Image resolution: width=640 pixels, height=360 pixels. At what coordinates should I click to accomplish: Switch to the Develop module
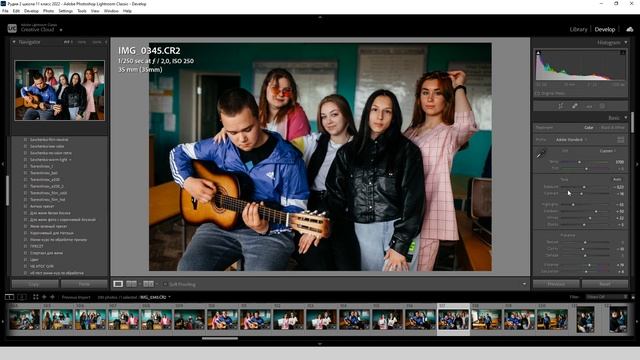pos(604,29)
